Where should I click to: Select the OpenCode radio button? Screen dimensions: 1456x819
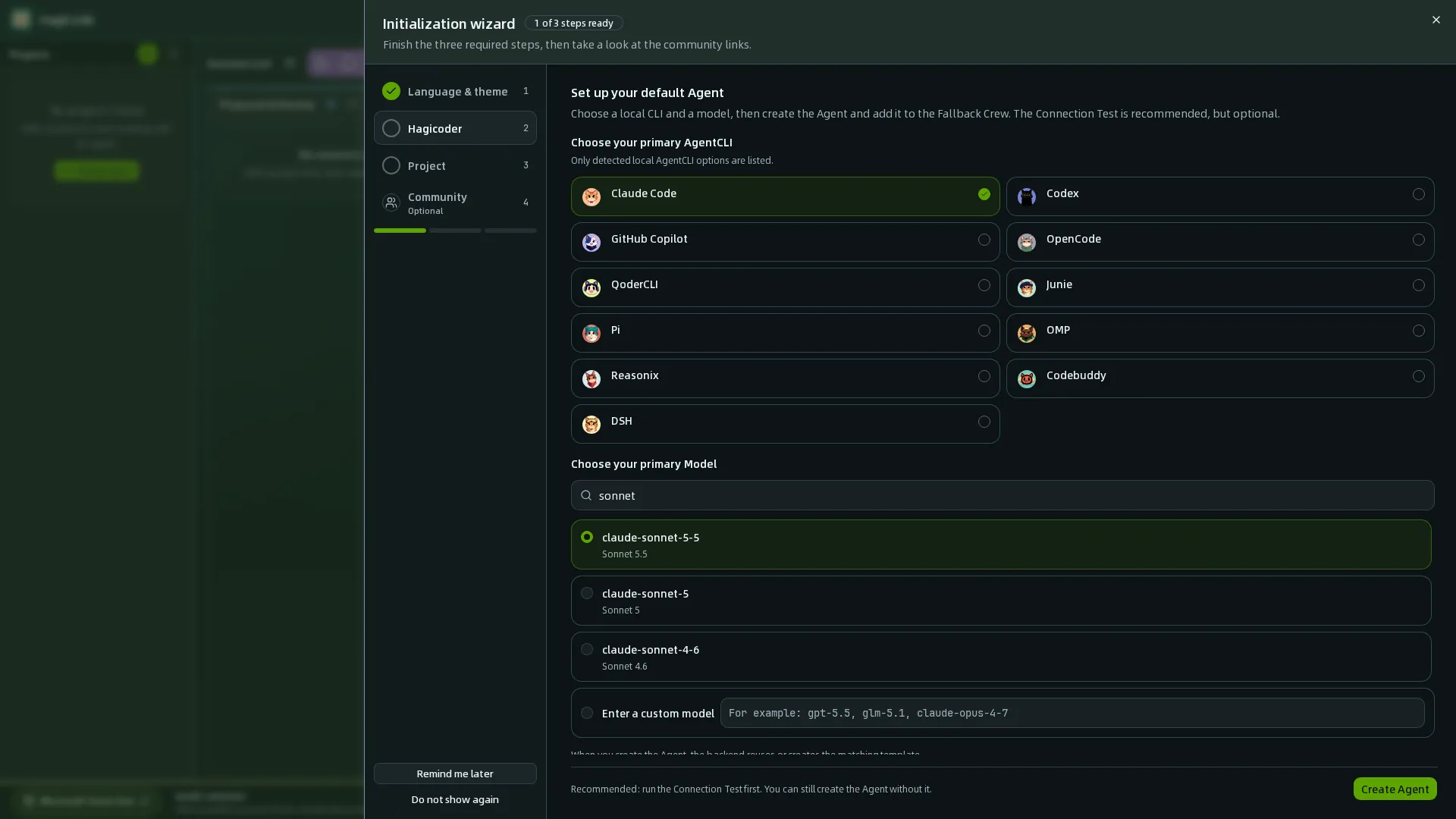tap(1418, 240)
